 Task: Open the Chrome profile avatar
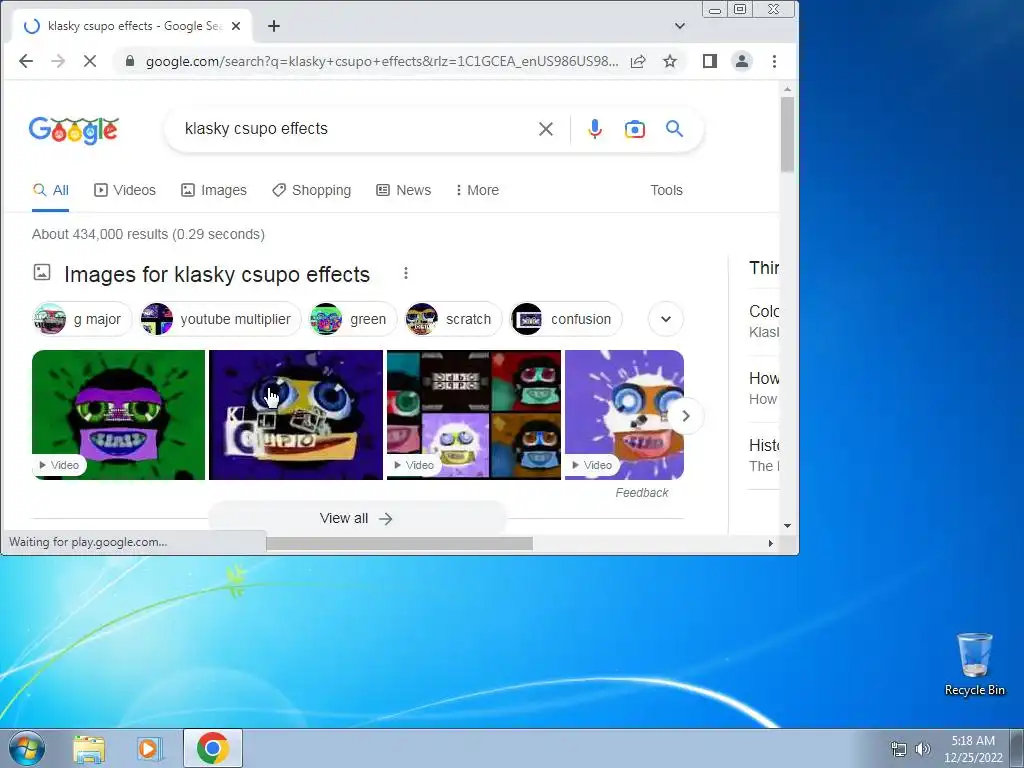coord(742,61)
